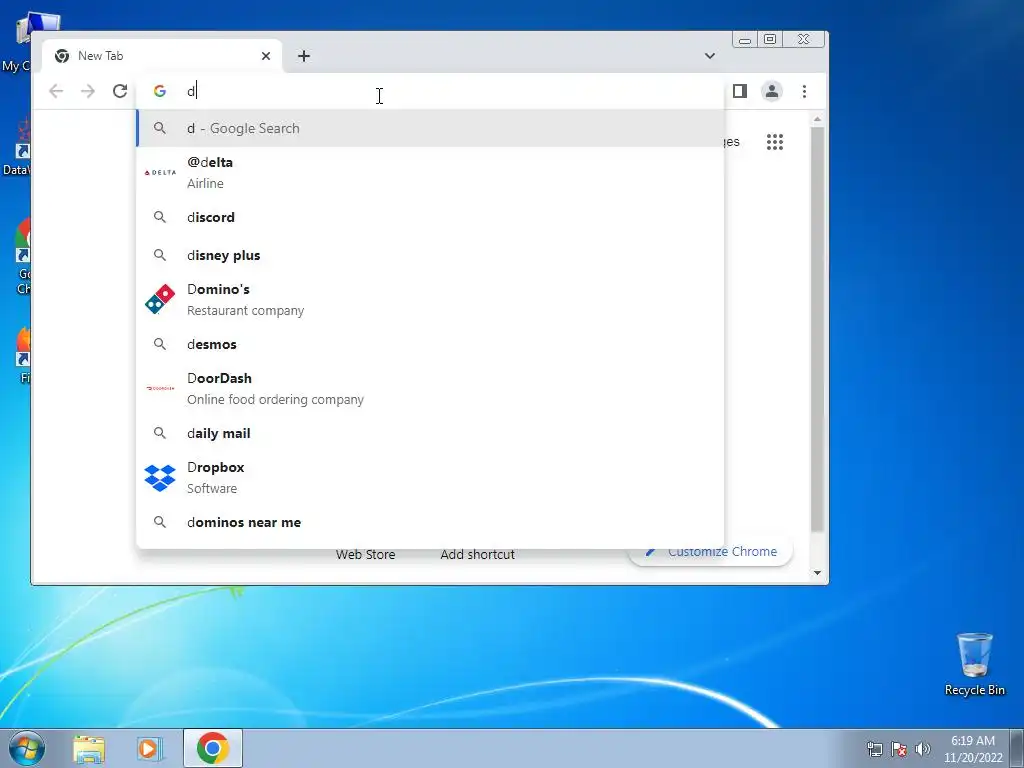Select the 'd - Google Search' suggestion
The width and height of the screenshot is (1024, 768).
430,128
